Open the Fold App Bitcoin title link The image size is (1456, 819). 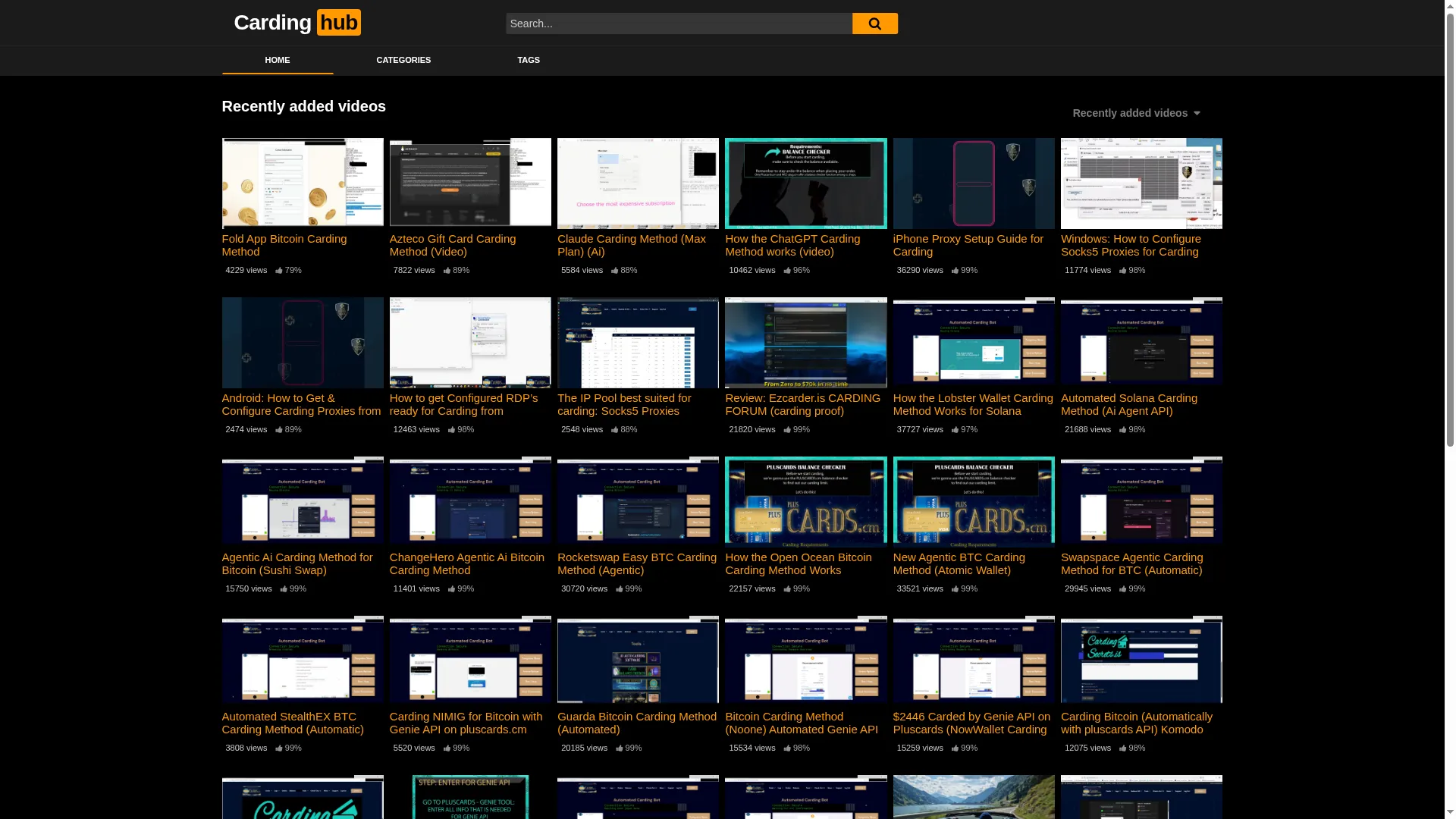pyautogui.click(x=284, y=245)
